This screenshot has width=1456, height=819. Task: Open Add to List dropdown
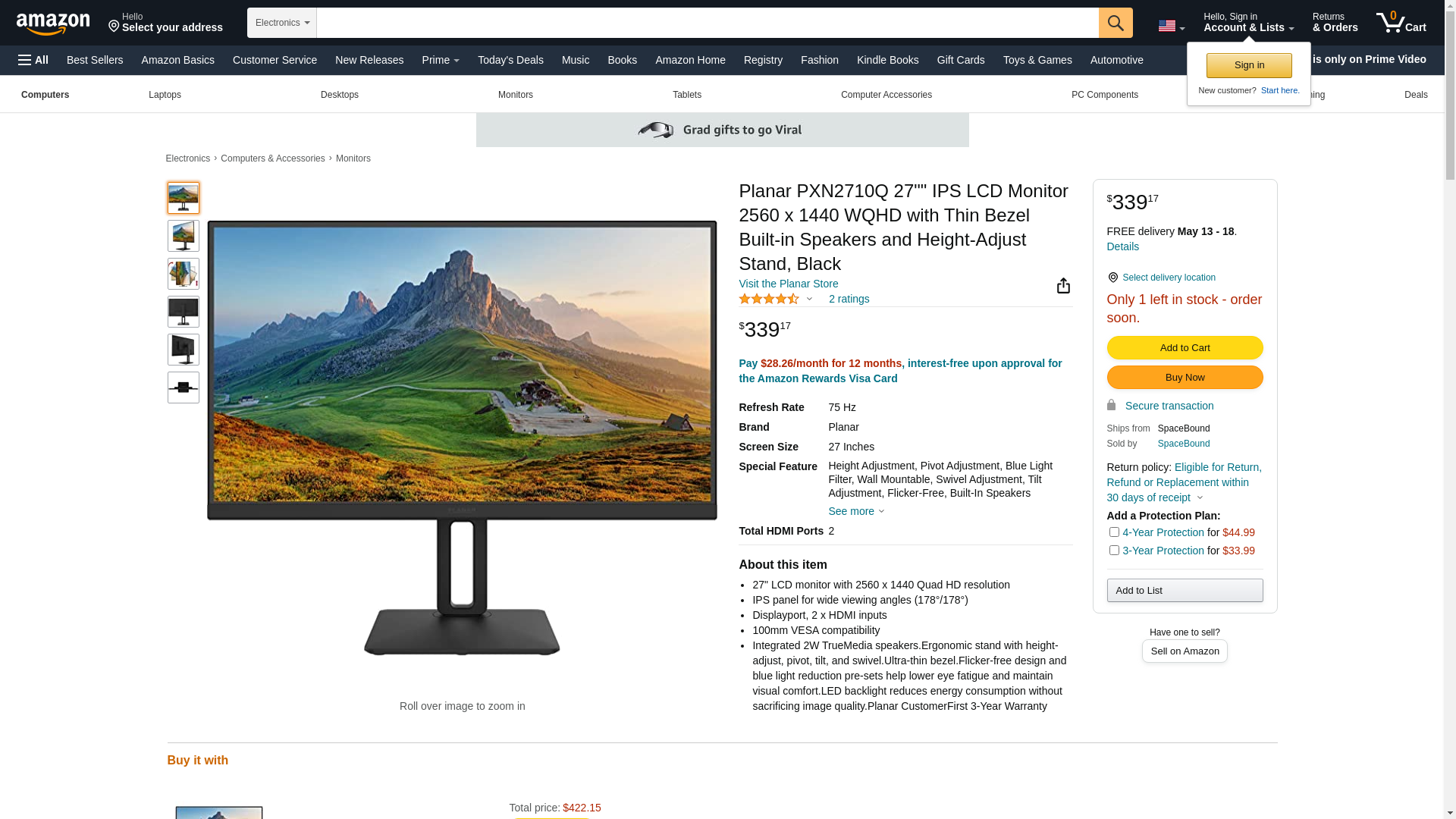(x=1185, y=590)
